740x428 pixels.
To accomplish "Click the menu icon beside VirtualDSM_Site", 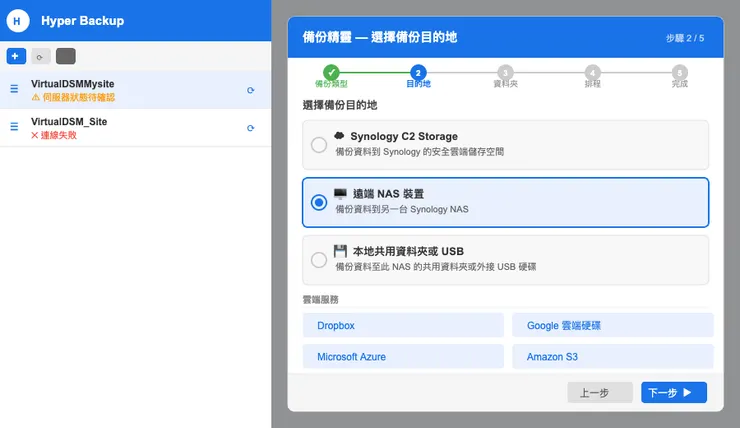I will point(14,126).
